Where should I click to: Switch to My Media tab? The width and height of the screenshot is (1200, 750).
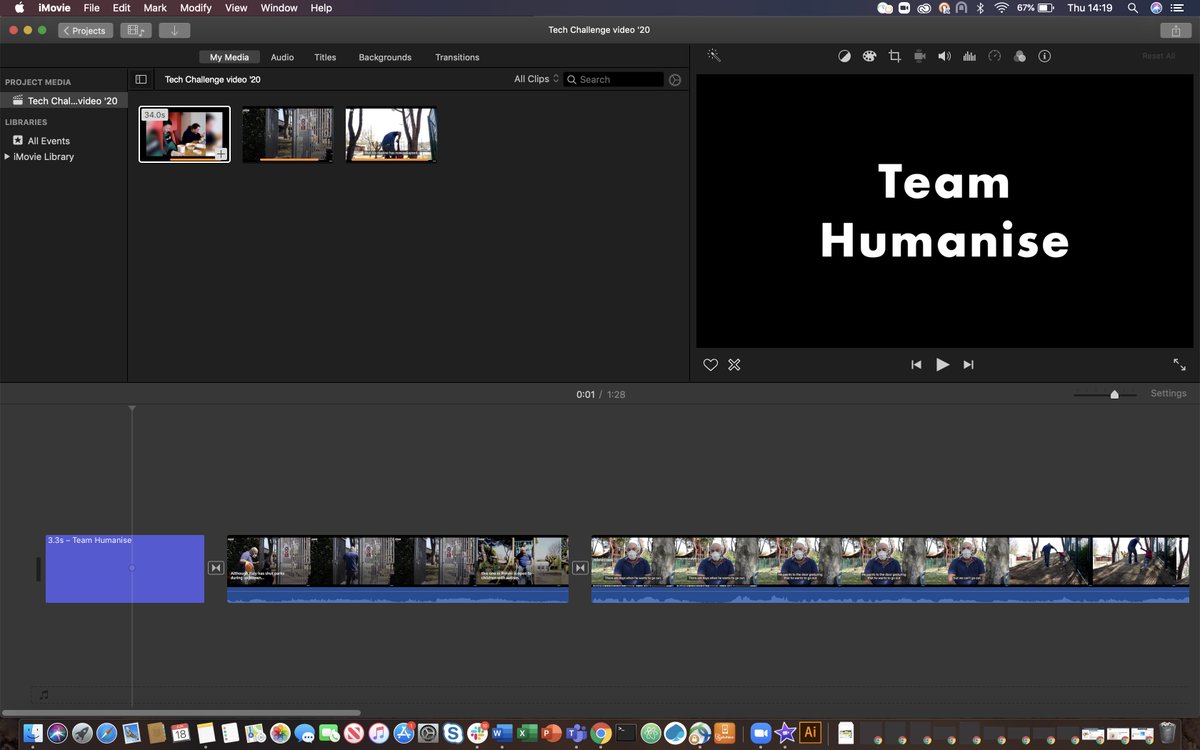[229, 57]
